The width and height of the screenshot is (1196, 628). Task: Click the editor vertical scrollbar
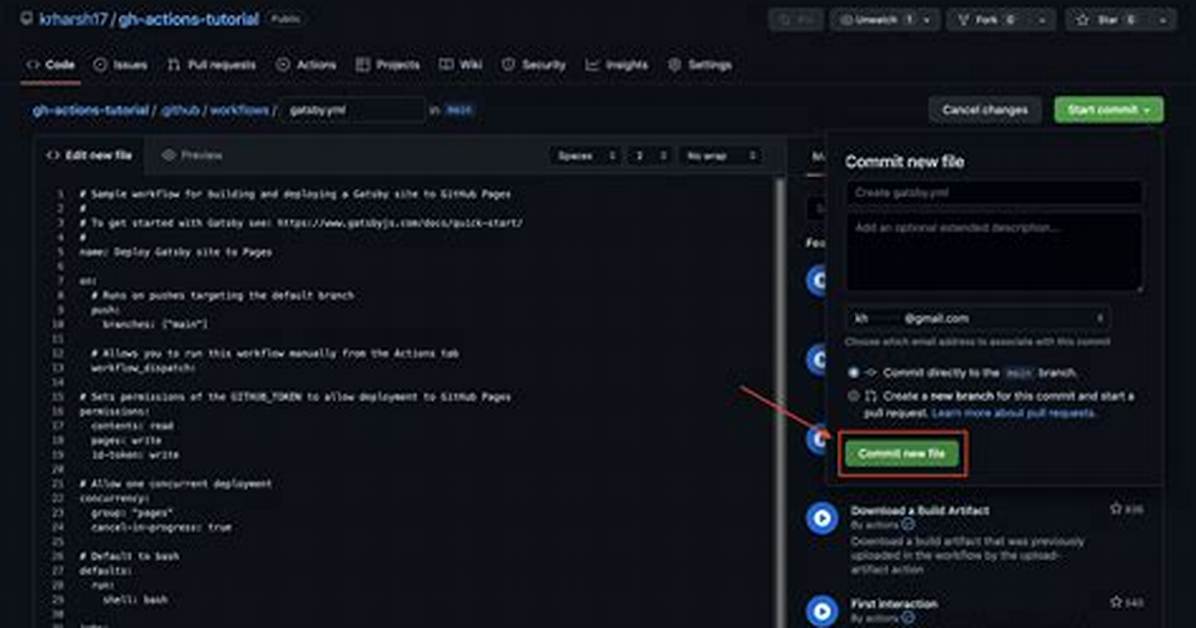780,403
